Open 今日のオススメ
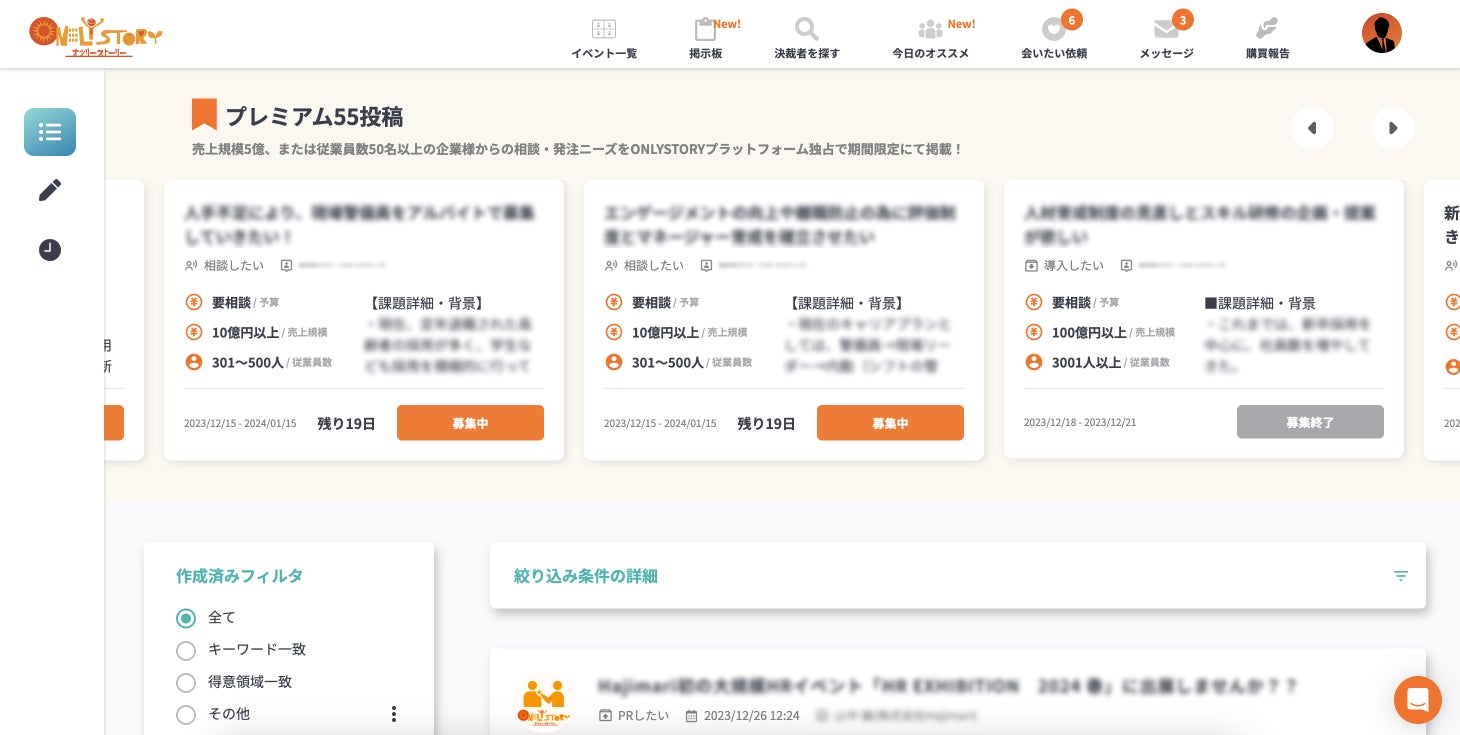The height and width of the screenshot is (735, 1460). (x=931, y=39)
